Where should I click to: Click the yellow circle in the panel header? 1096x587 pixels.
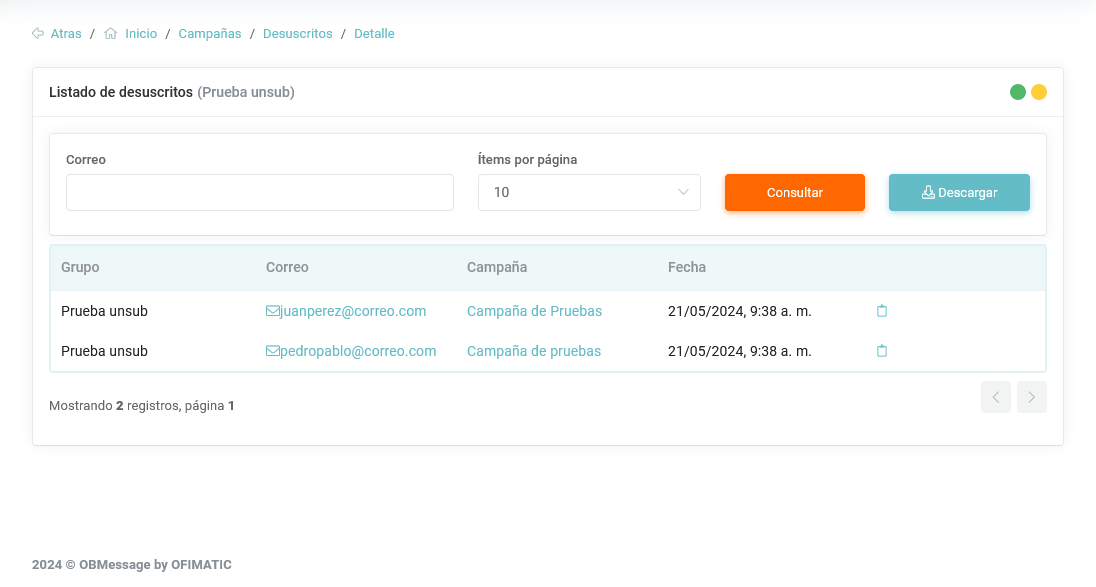[1039, 92]
